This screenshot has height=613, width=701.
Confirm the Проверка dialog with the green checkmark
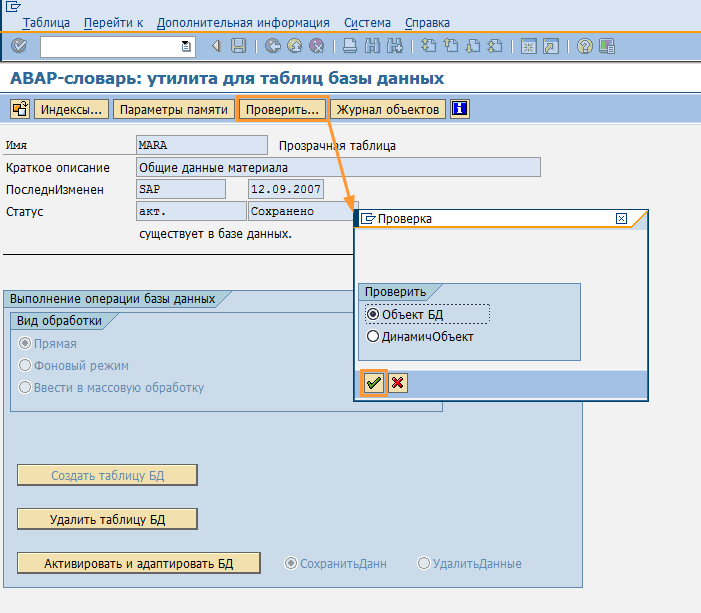[x=374, y=383]
